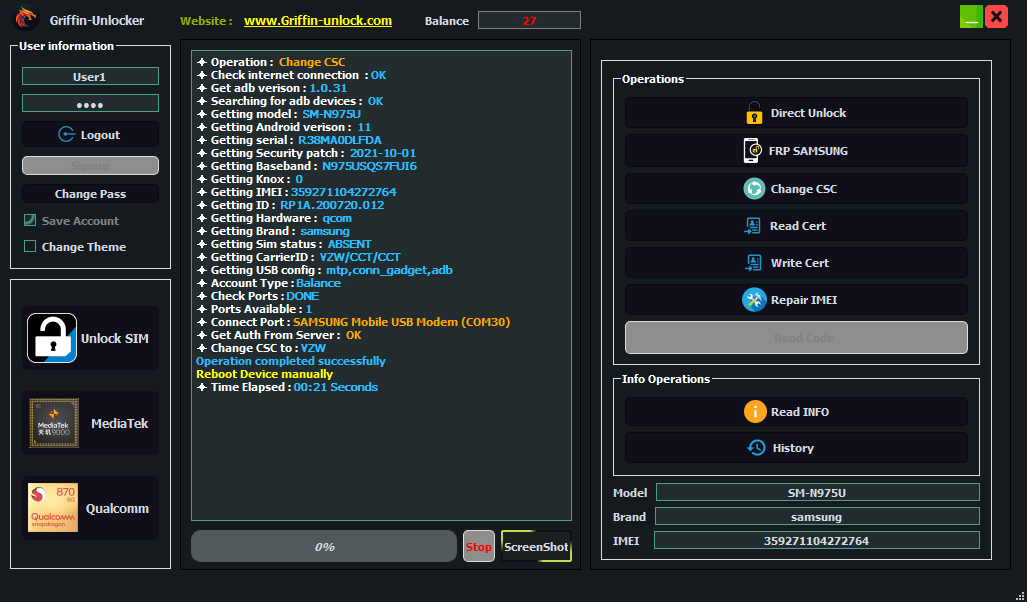The image size is (1027, 602).
Task: Launch Change CSC operation
Action: point(796,189)
